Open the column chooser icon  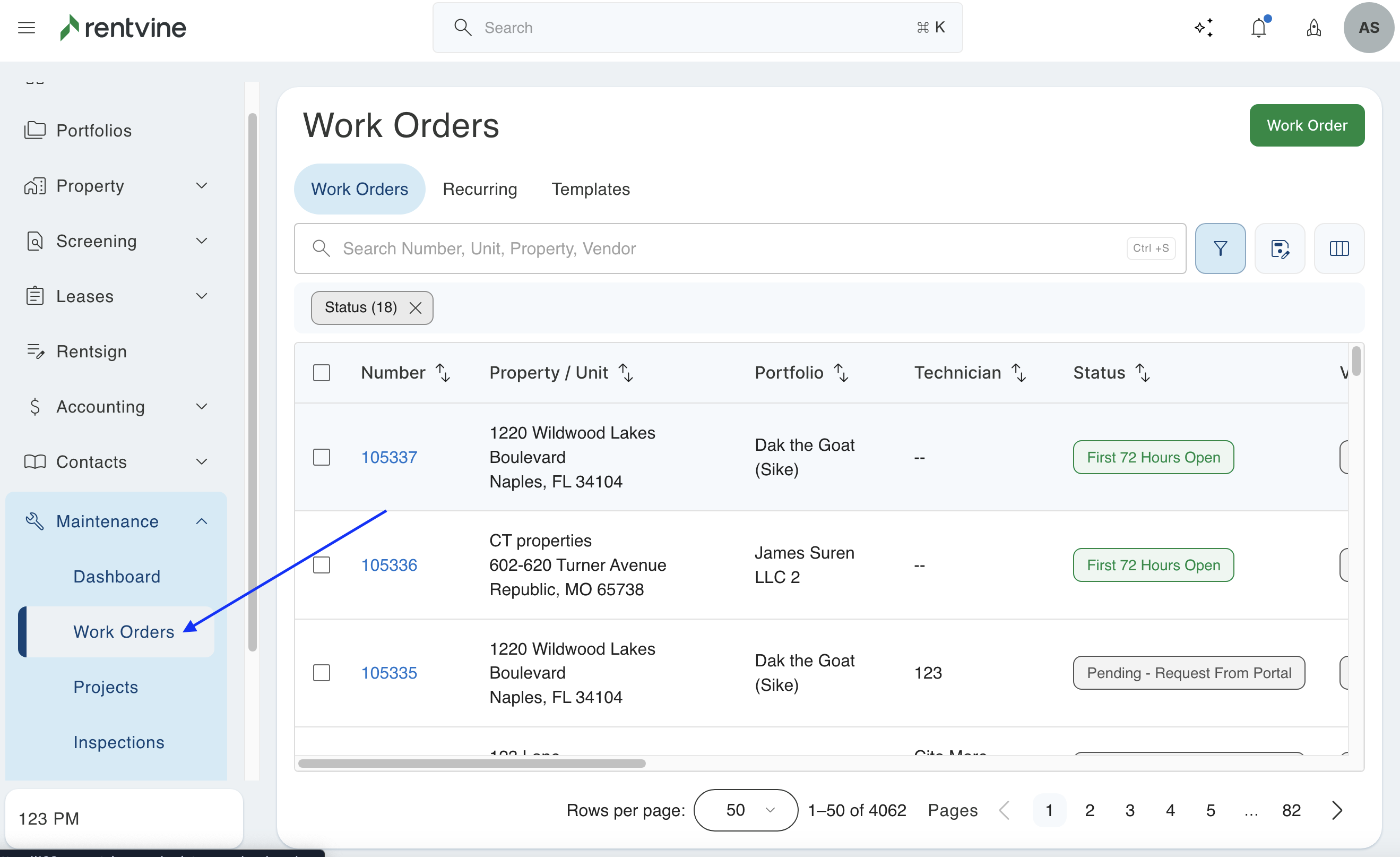[x=1338, y=248]
